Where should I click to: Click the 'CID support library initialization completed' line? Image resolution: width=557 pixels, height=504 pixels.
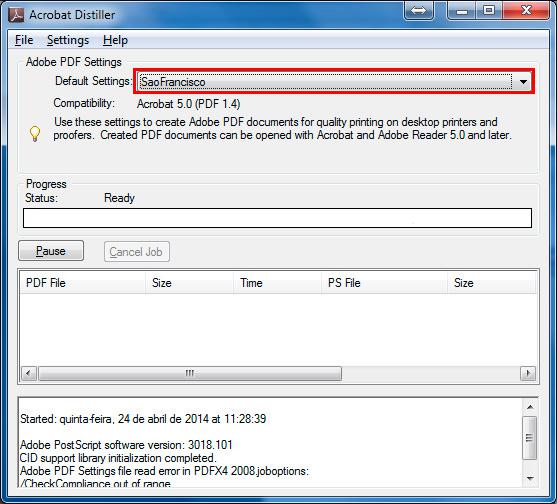118,458
